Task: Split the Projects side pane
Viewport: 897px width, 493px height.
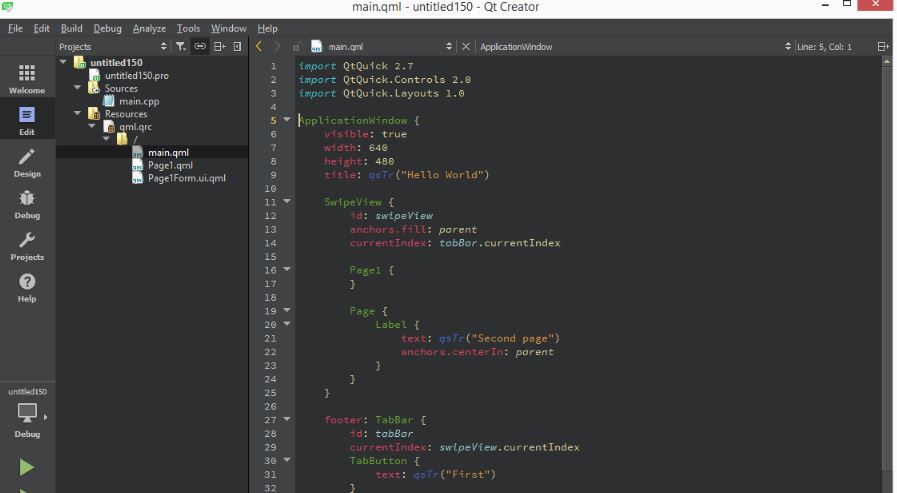Action: click(x=219, y=46)
